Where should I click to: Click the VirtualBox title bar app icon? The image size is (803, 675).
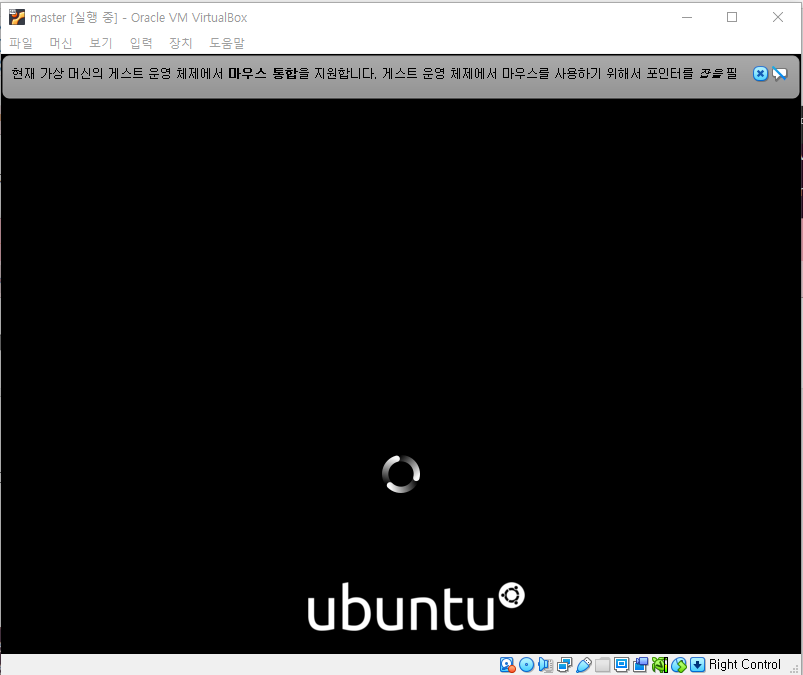click(17, 17)
